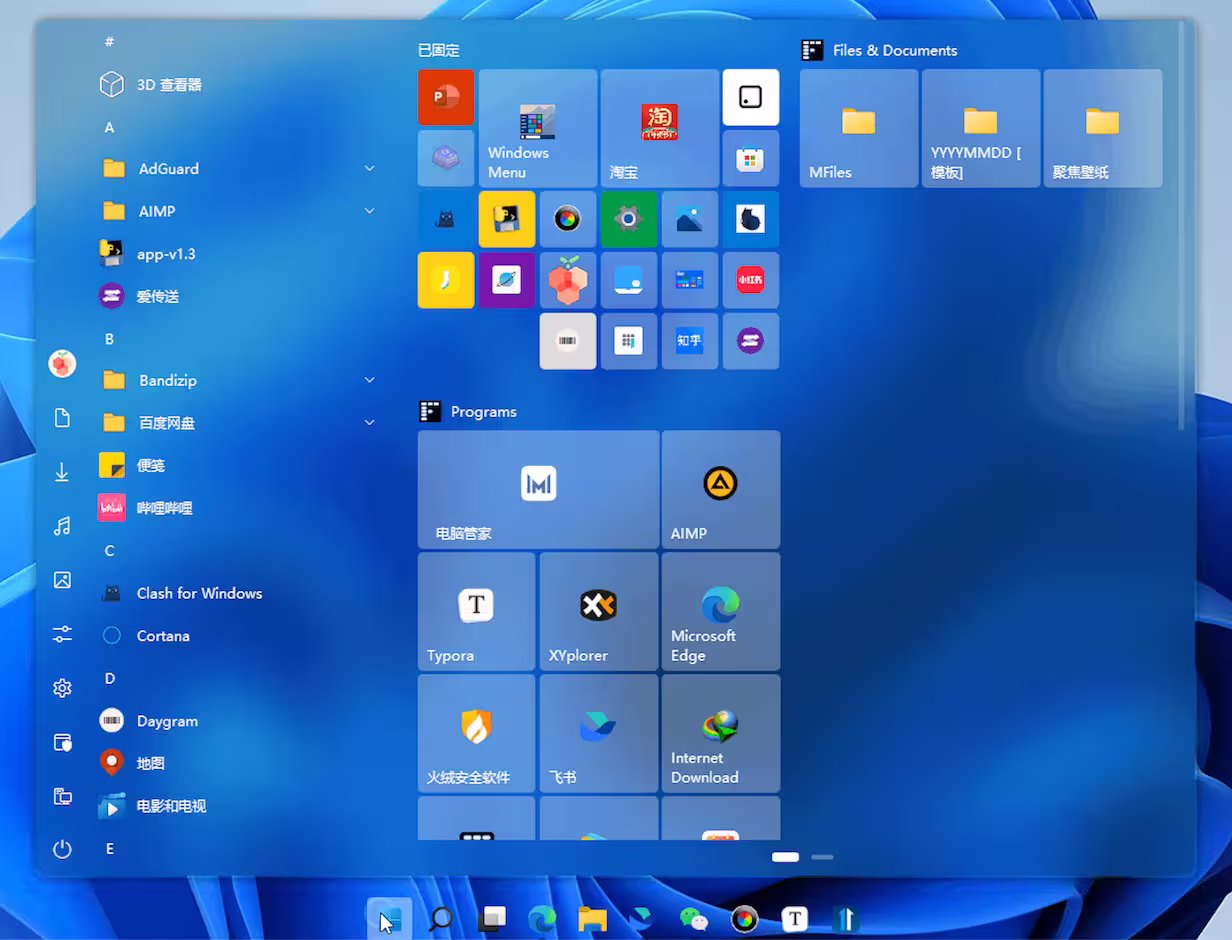
Task: Expand the AIMP folder chevron in app list
Action: (369, 211)
